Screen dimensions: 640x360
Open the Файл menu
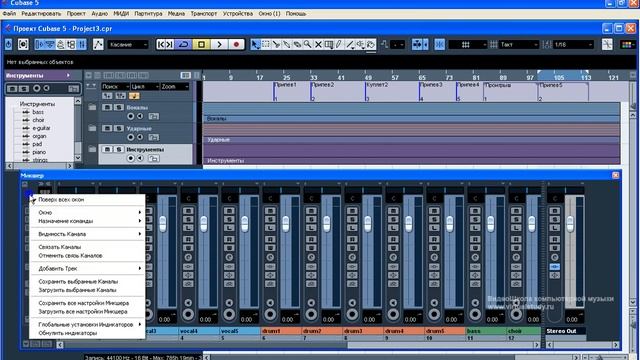tap(9, 13)
